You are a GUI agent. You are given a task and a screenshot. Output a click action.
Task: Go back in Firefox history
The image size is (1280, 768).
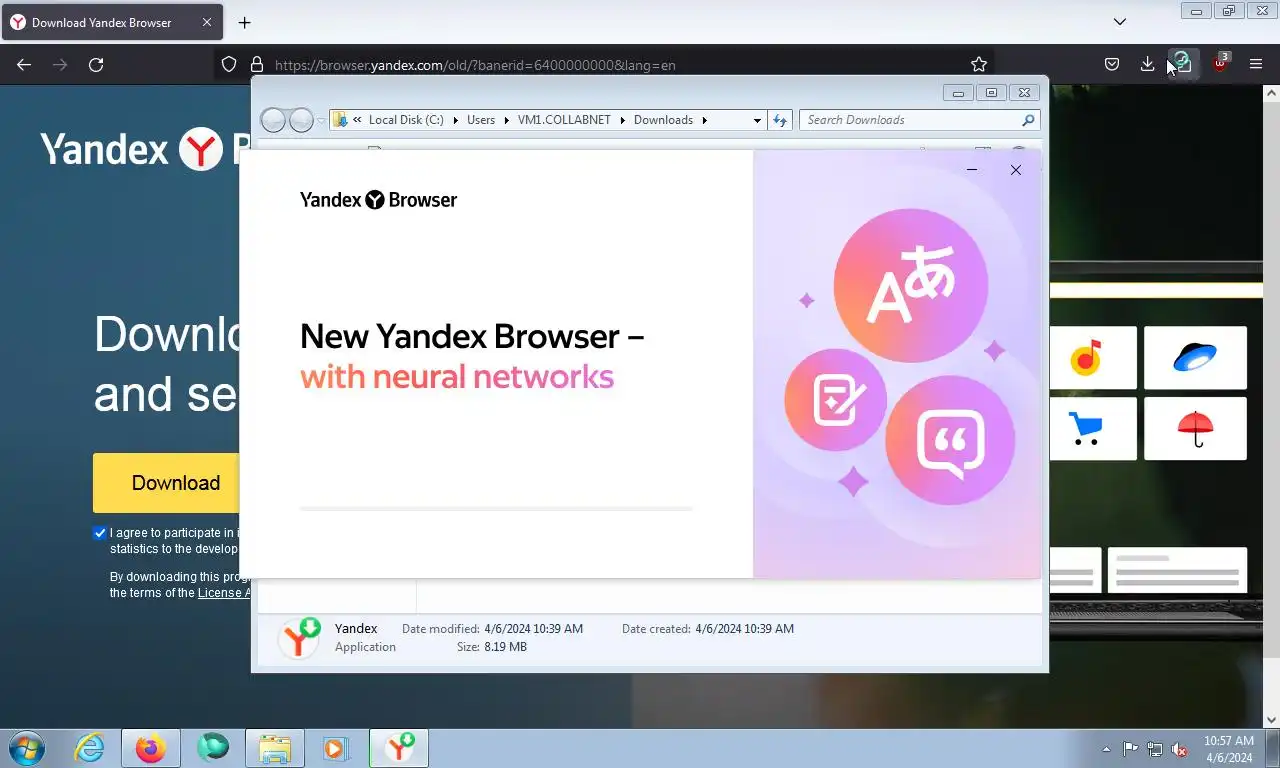pos(24,64)
